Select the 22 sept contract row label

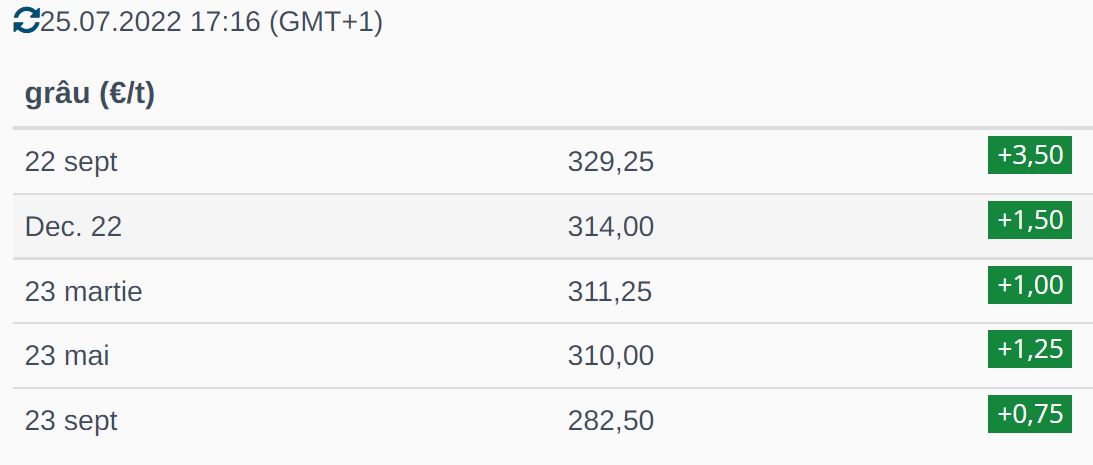point(71,161)
